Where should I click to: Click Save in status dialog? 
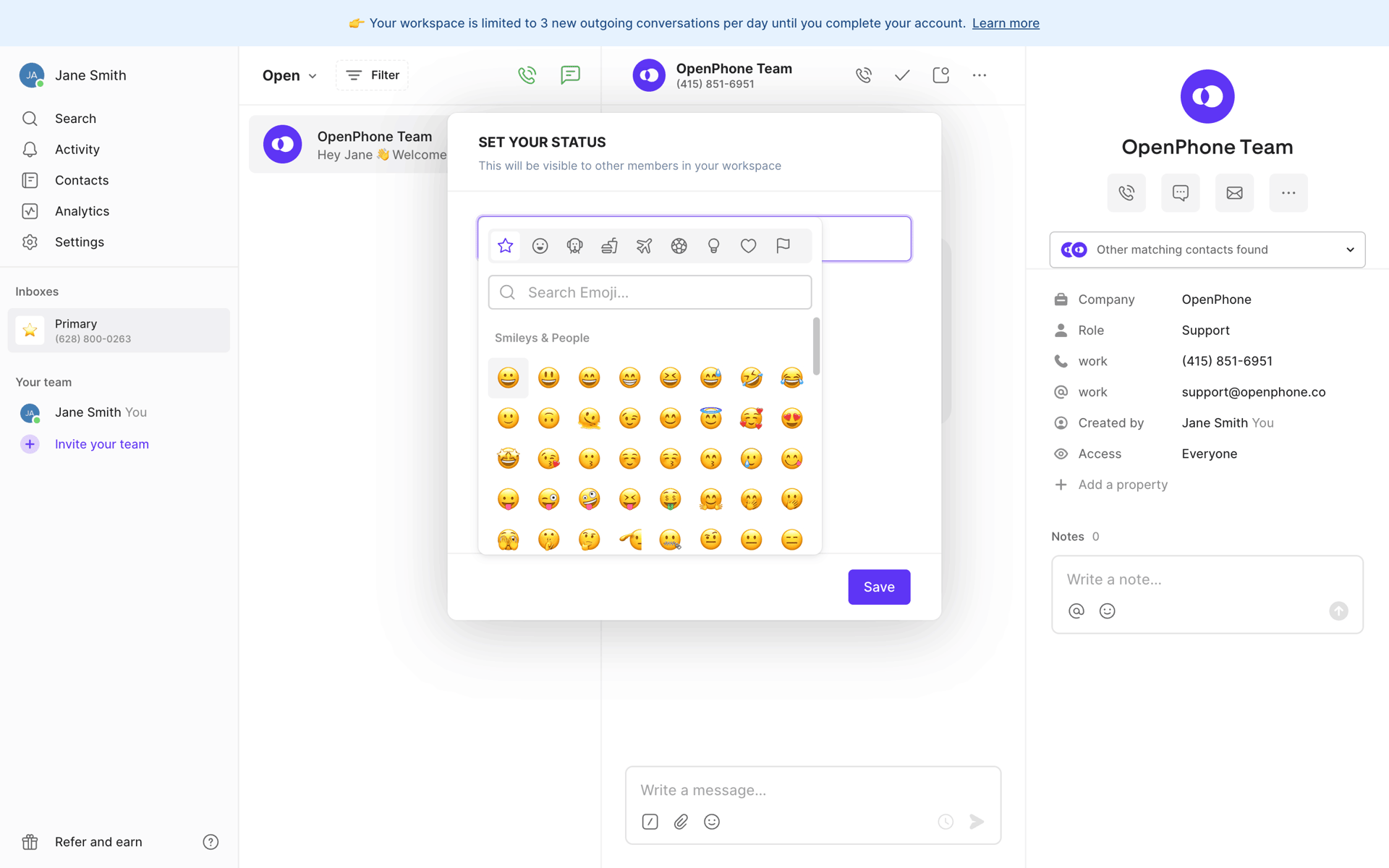[x=879, y=587]
